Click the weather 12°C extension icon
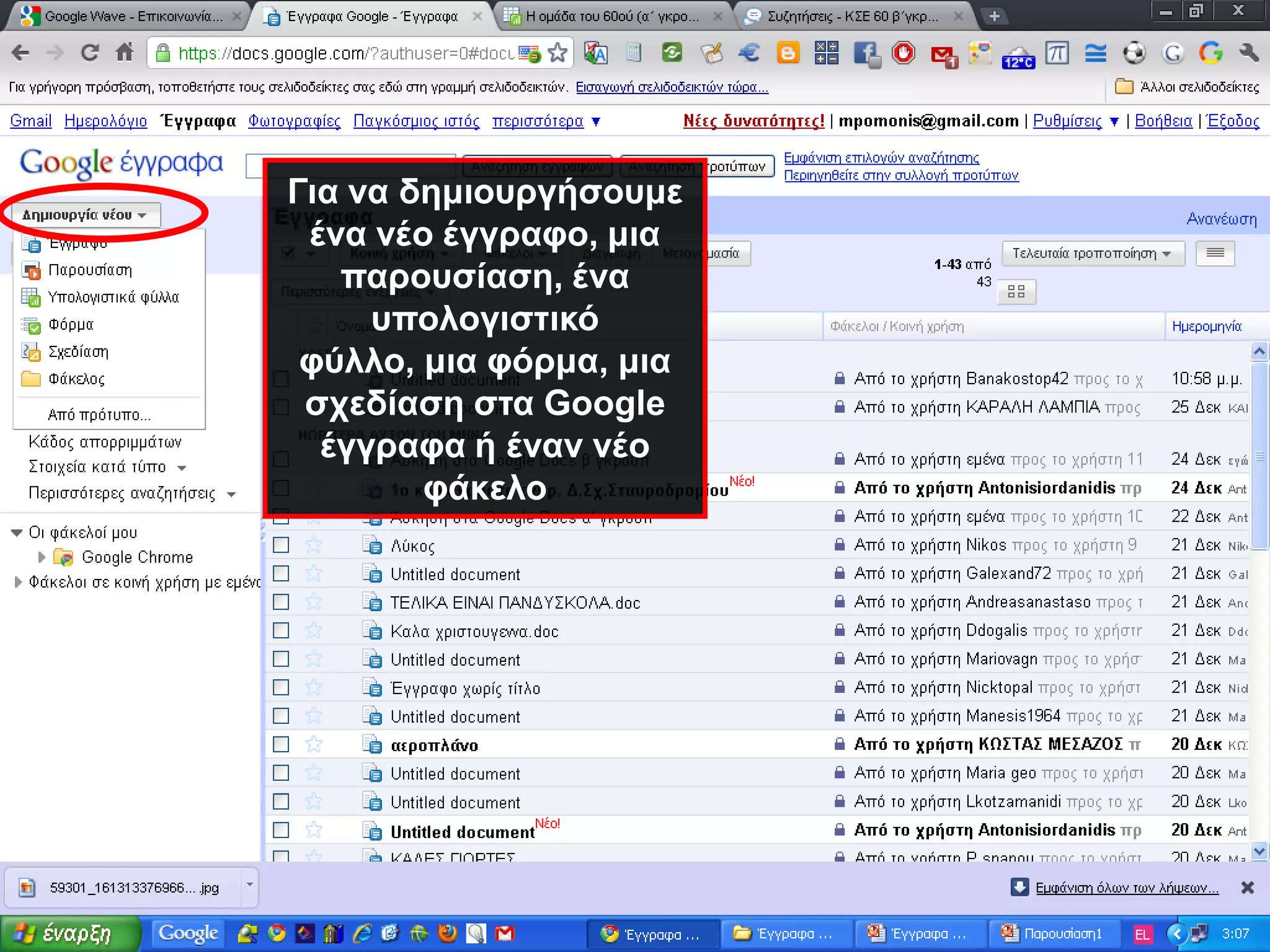 coord(1018,57)
